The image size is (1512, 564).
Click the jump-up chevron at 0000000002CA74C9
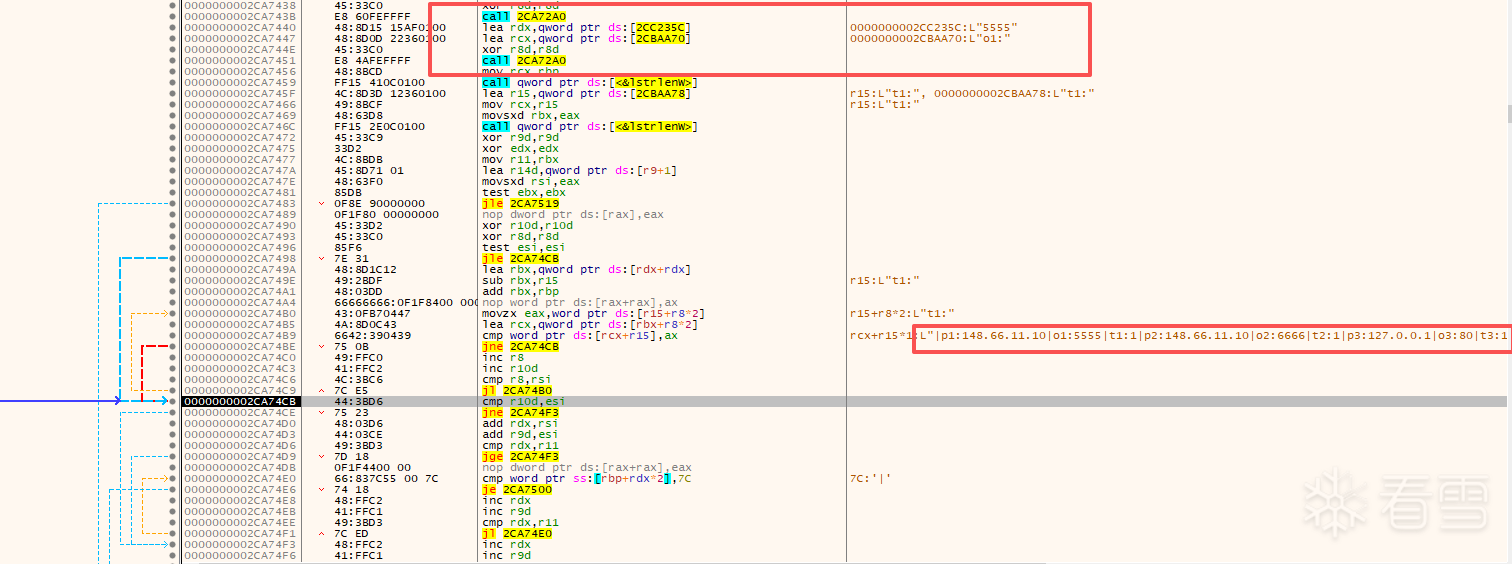click(321, 390)
